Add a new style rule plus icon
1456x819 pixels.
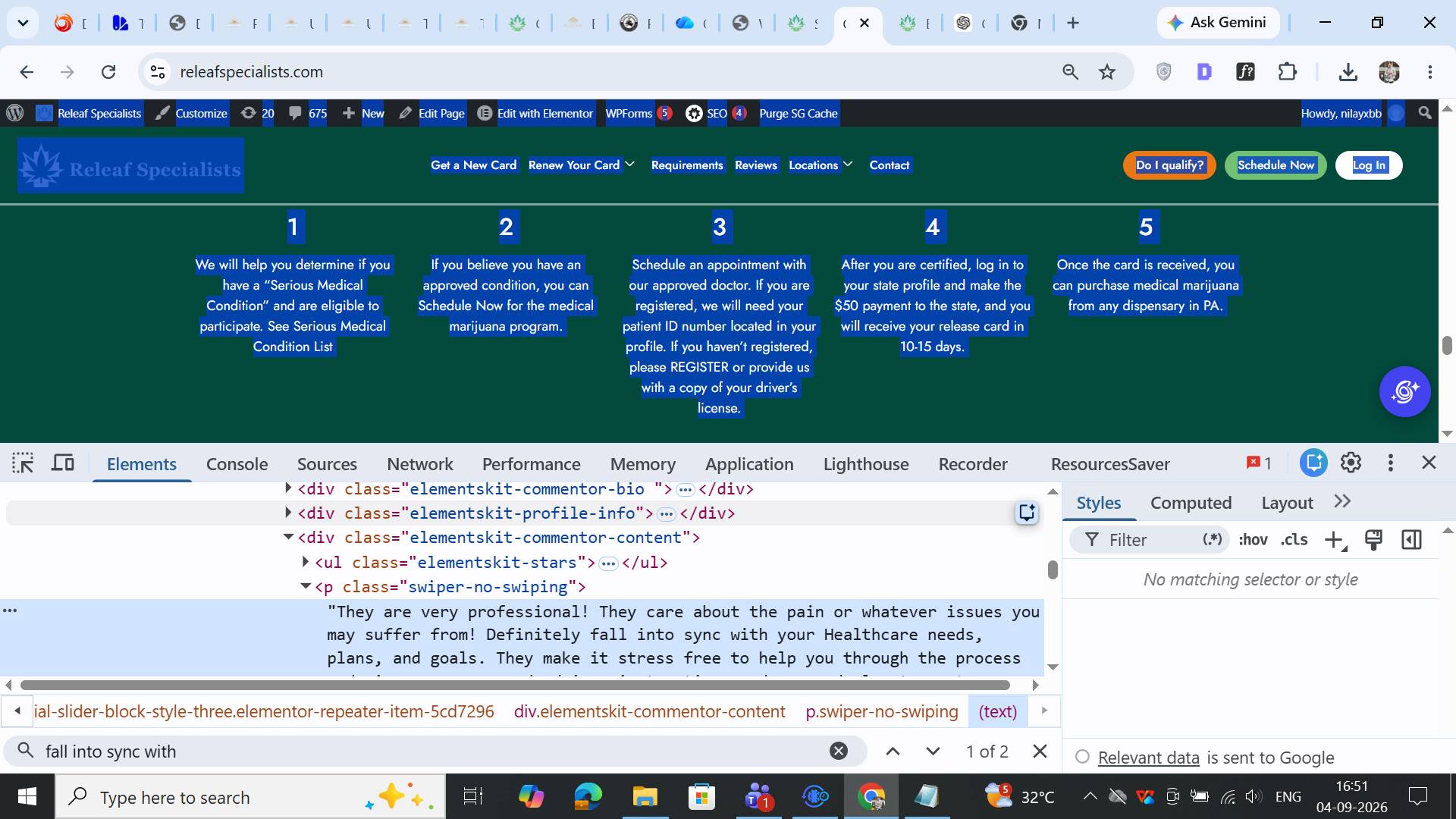tap(1334, 540)
